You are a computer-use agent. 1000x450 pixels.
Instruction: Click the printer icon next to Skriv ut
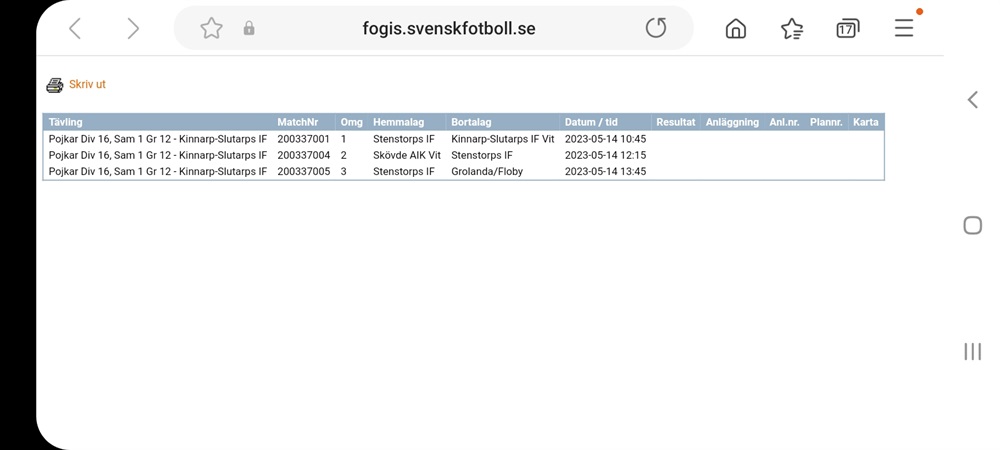click(55, 85)
